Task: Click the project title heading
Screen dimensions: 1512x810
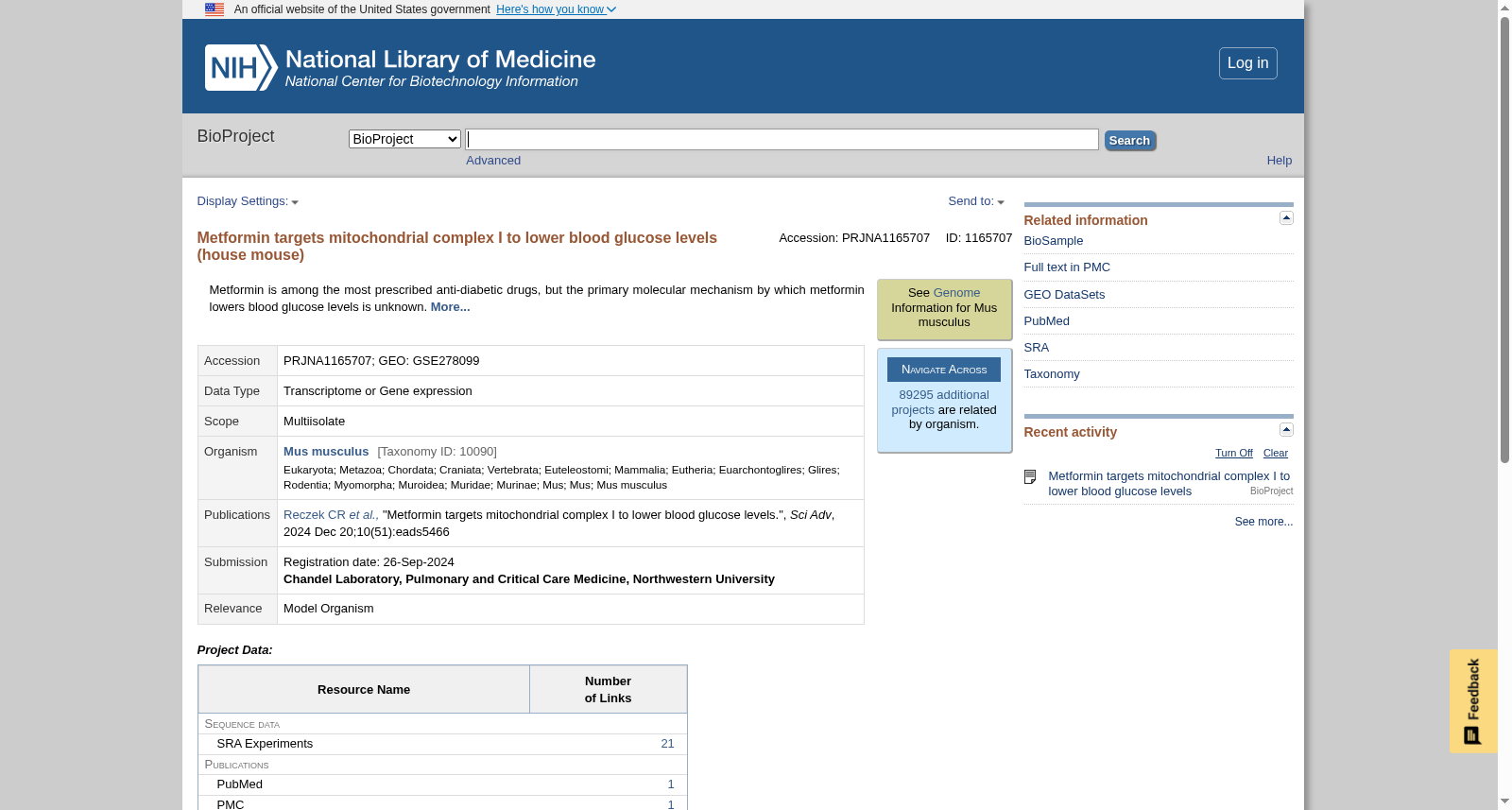Action: click(x=456, y=246)
